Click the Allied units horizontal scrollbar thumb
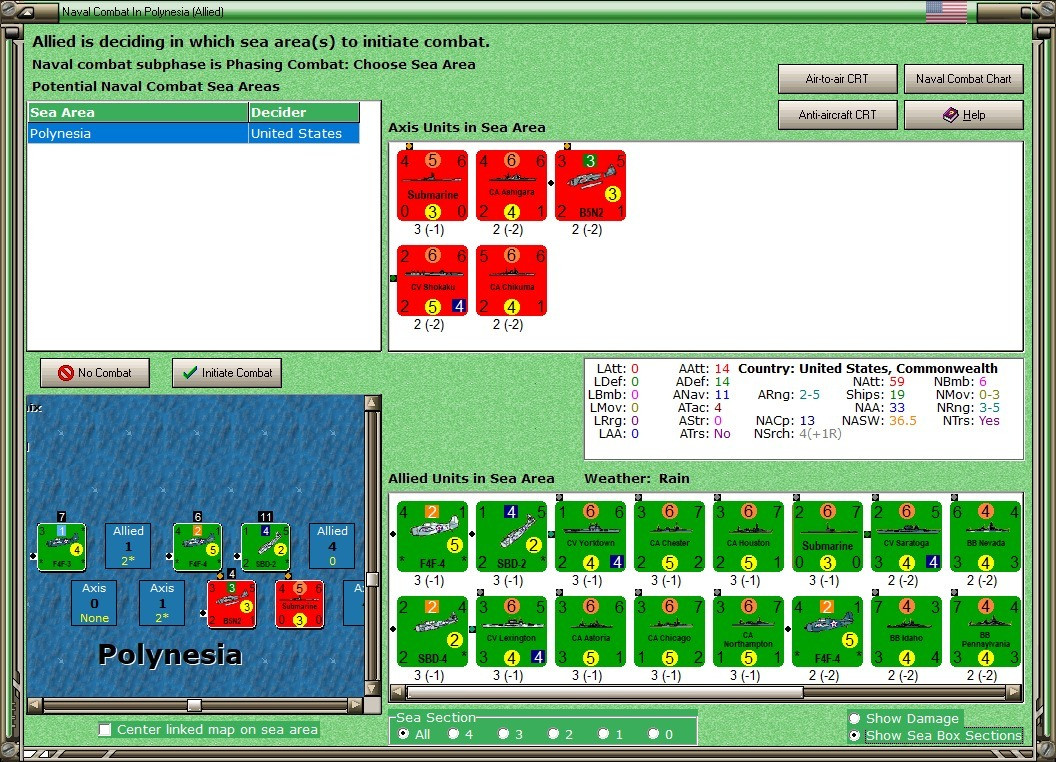 [x=605, y=692]
